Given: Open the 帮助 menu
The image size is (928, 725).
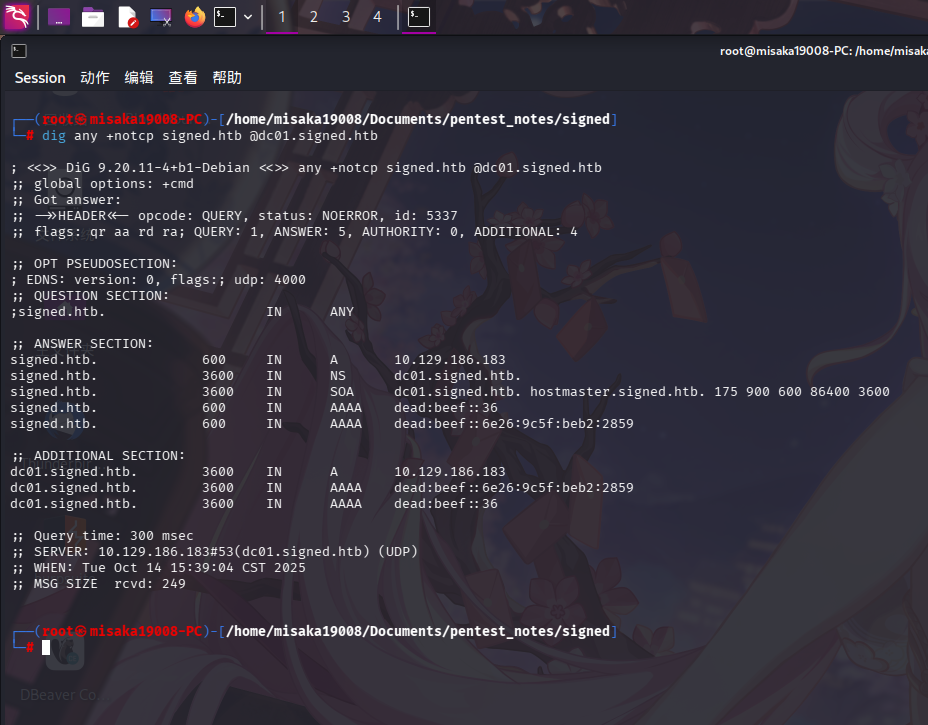Looking at the screenshot, I should click(x=227, y=78).
